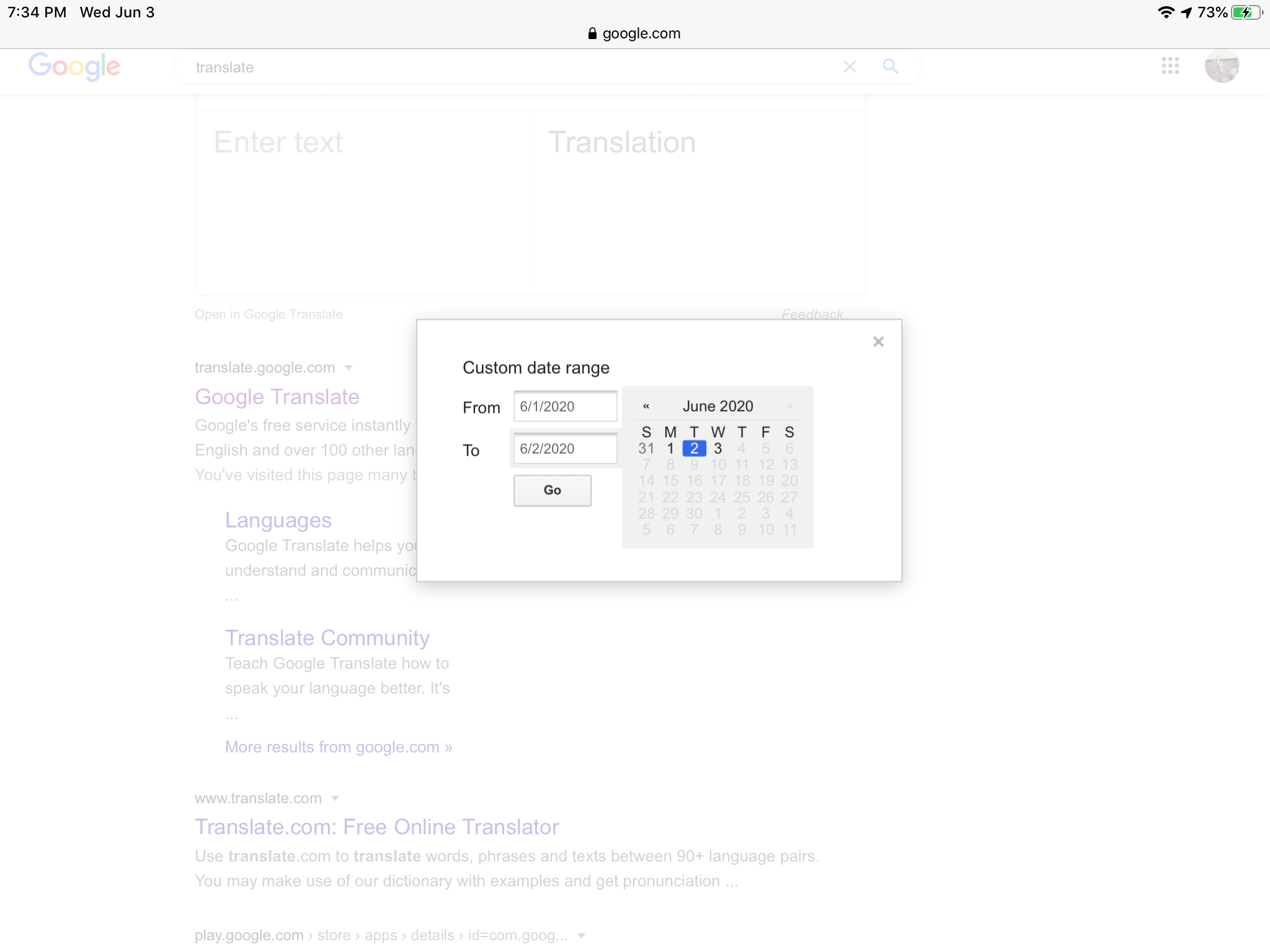
Task: Close the Custom date range dialog
Action: pyautogui.click(x=878, y=342)
